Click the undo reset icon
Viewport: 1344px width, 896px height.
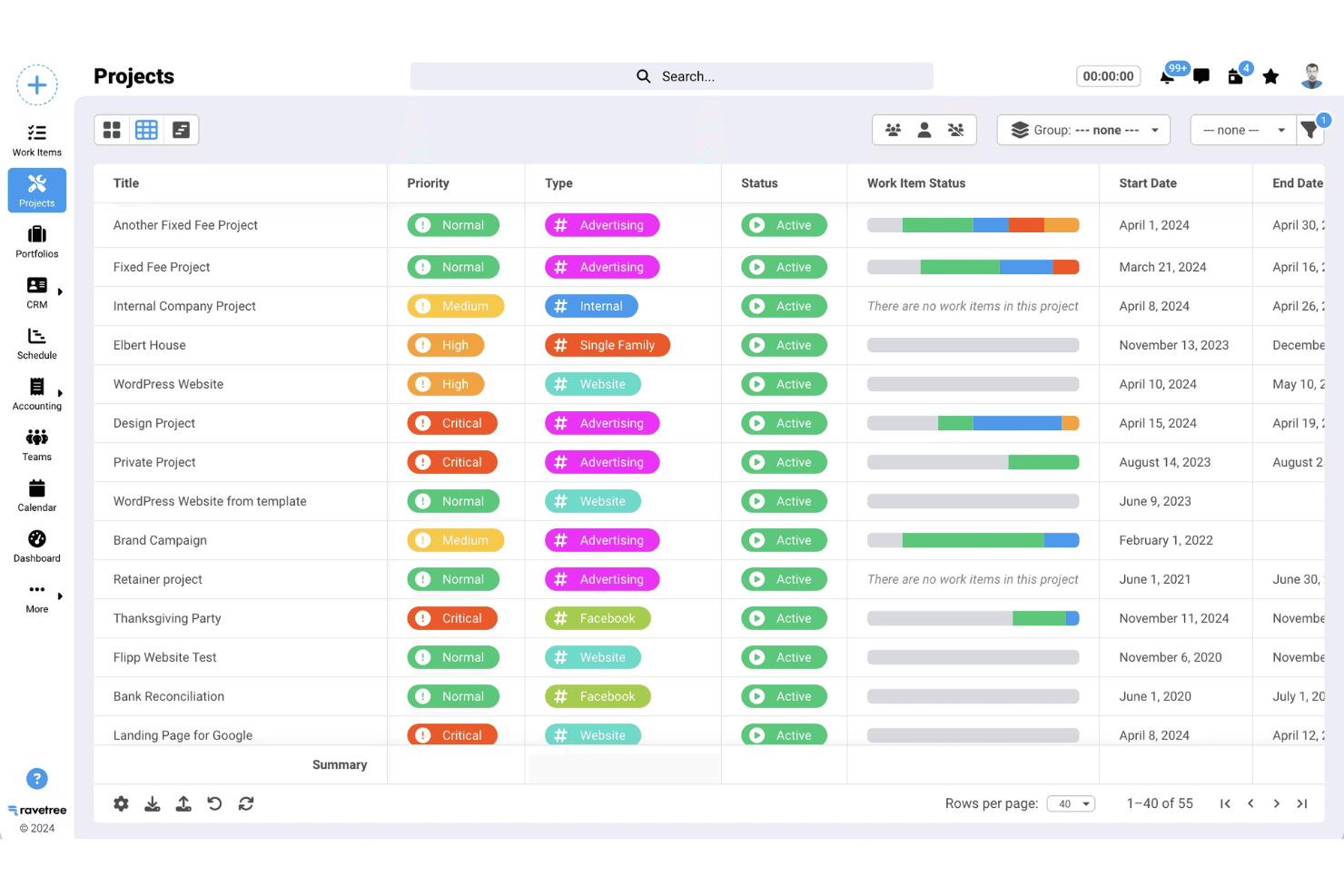pos(214,803)
